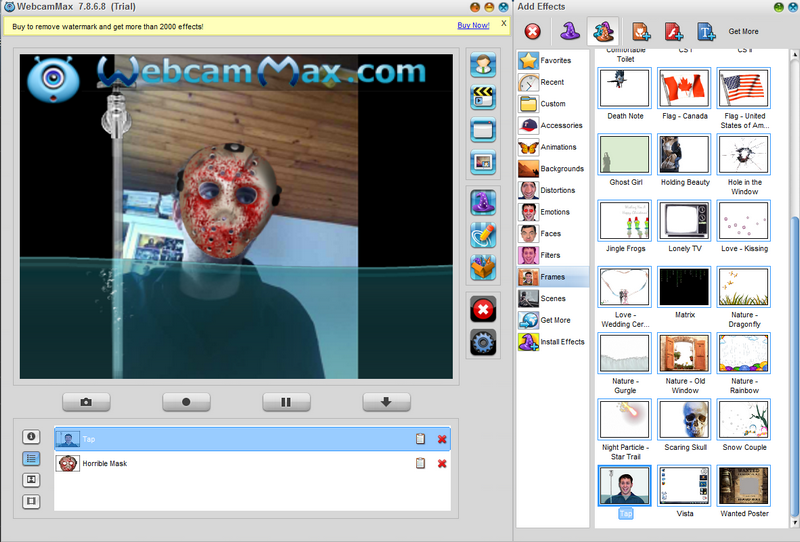This screenshot has width=800, height=542.
Task: Click Install Effects in category list
Action: pos(553,341)
